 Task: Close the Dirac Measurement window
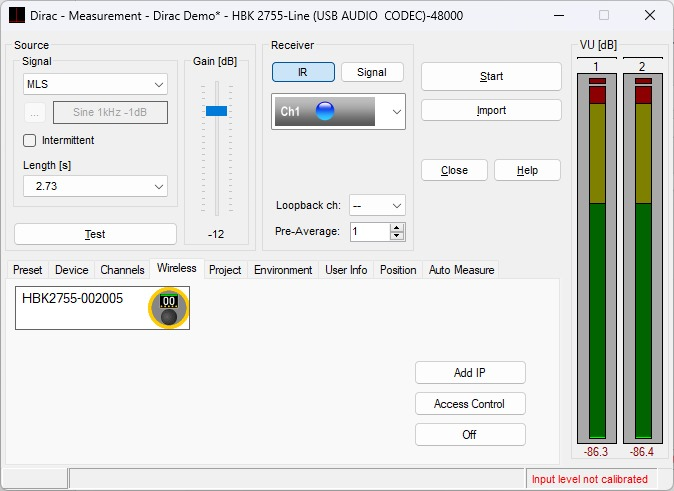[x=650, y=15]
